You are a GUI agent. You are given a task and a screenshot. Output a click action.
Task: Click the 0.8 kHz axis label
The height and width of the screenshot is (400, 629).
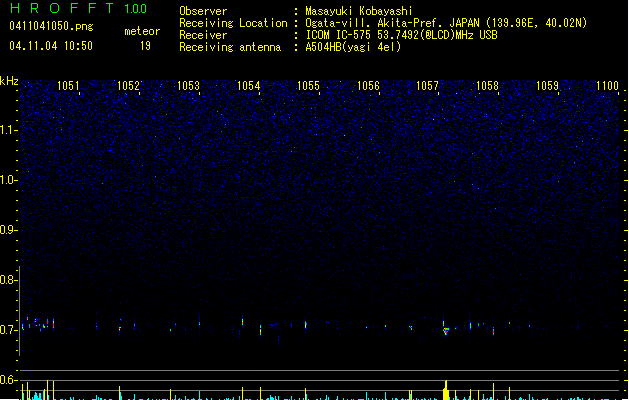(8, 280)
